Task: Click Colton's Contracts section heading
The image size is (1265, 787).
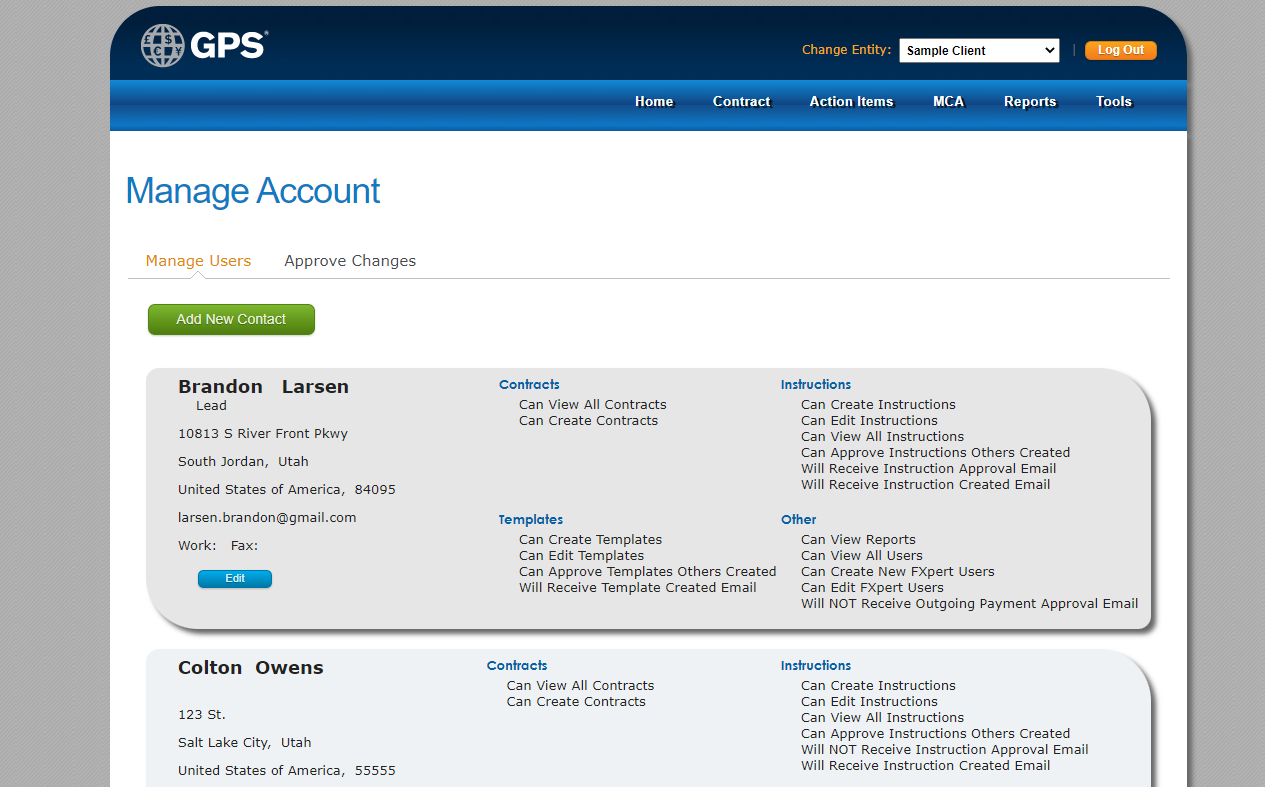Action: pos(517,665)
